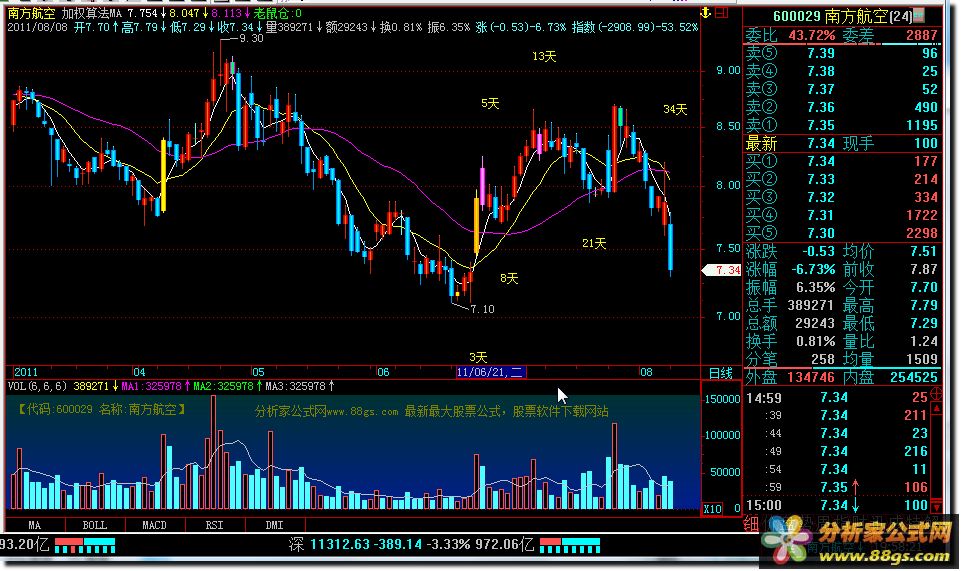Click the 21天 cycle label
Viewport: 961px width, 571px height.
[x=594, y=243]
